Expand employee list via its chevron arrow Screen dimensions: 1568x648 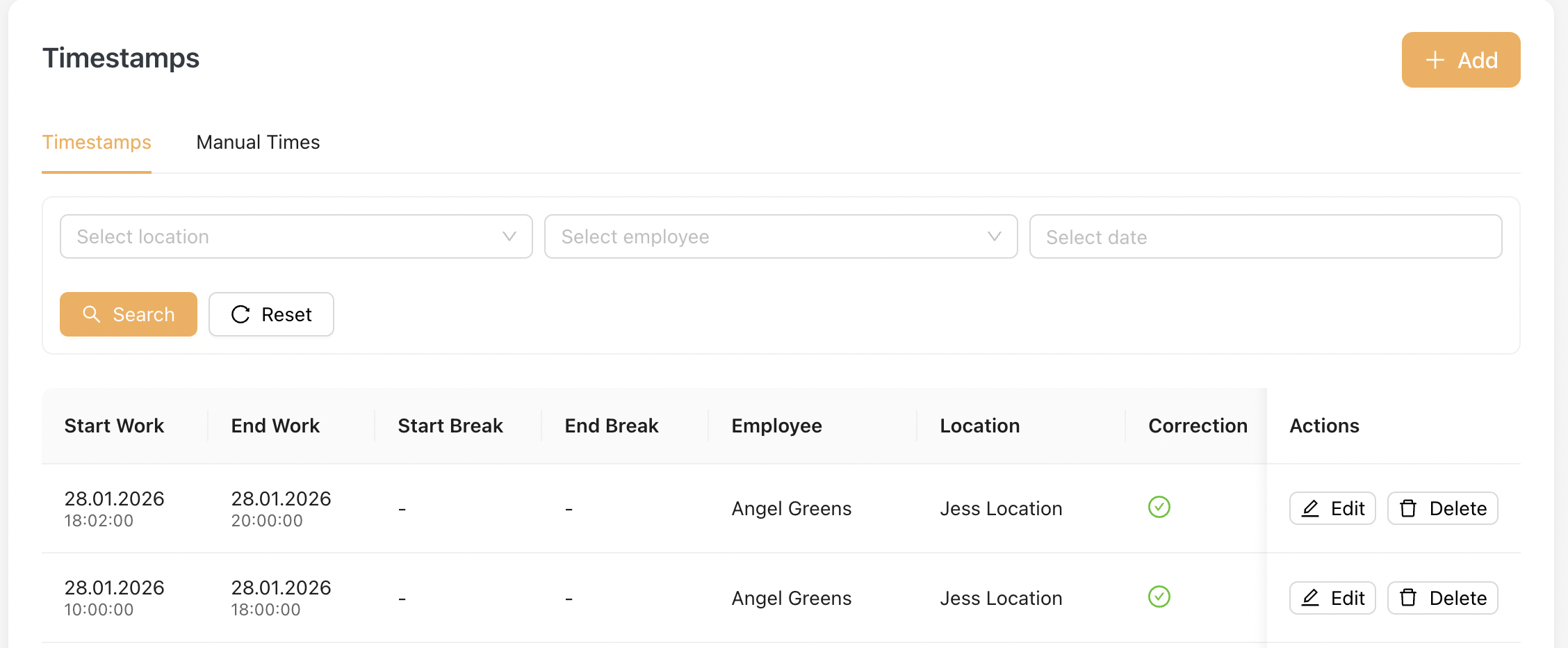click(x=994, y=236)
